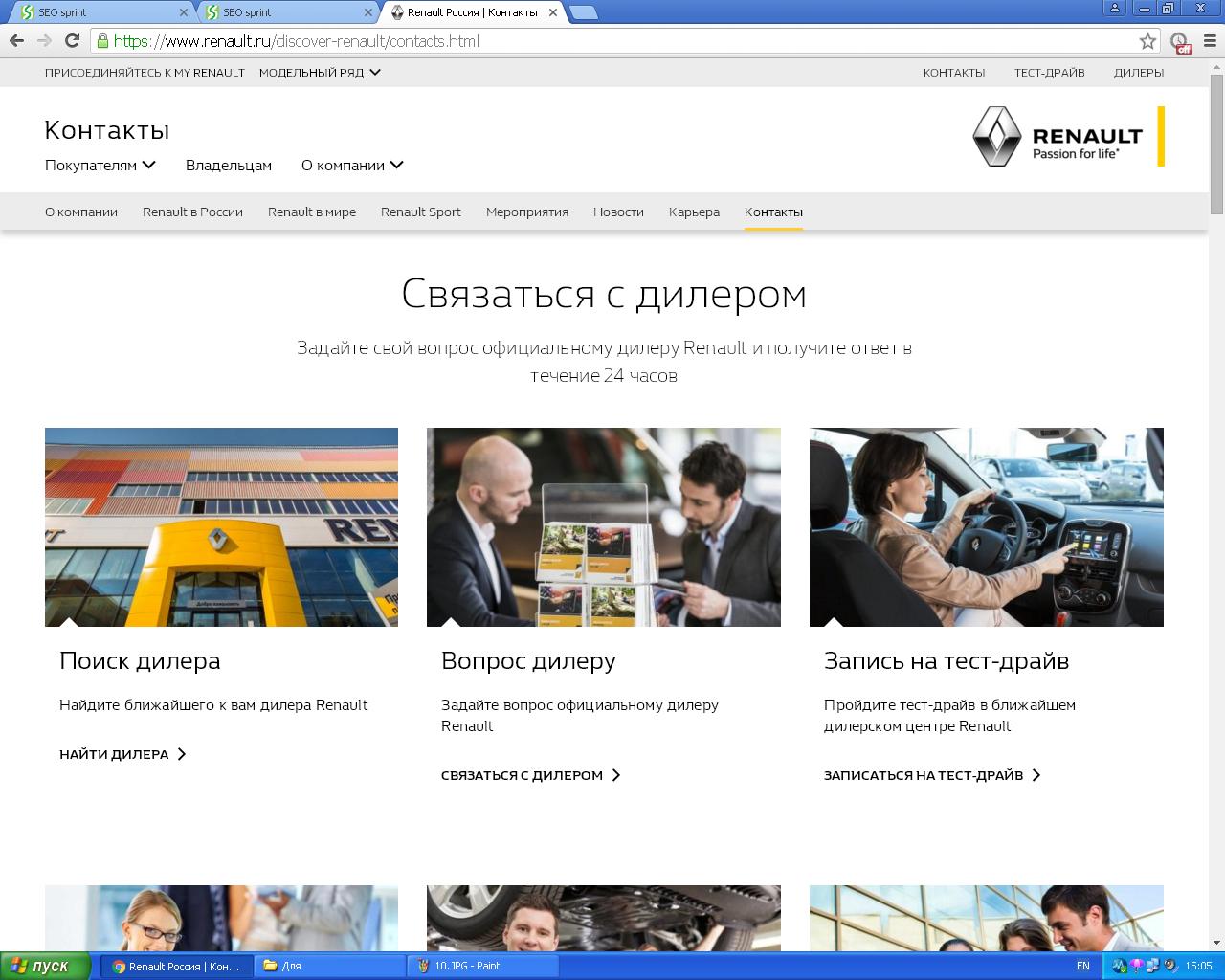This screenshot has height=980, width=1225.
Task: Select Renault Sport sub-navigation item
Action: (x=421, y=212)
